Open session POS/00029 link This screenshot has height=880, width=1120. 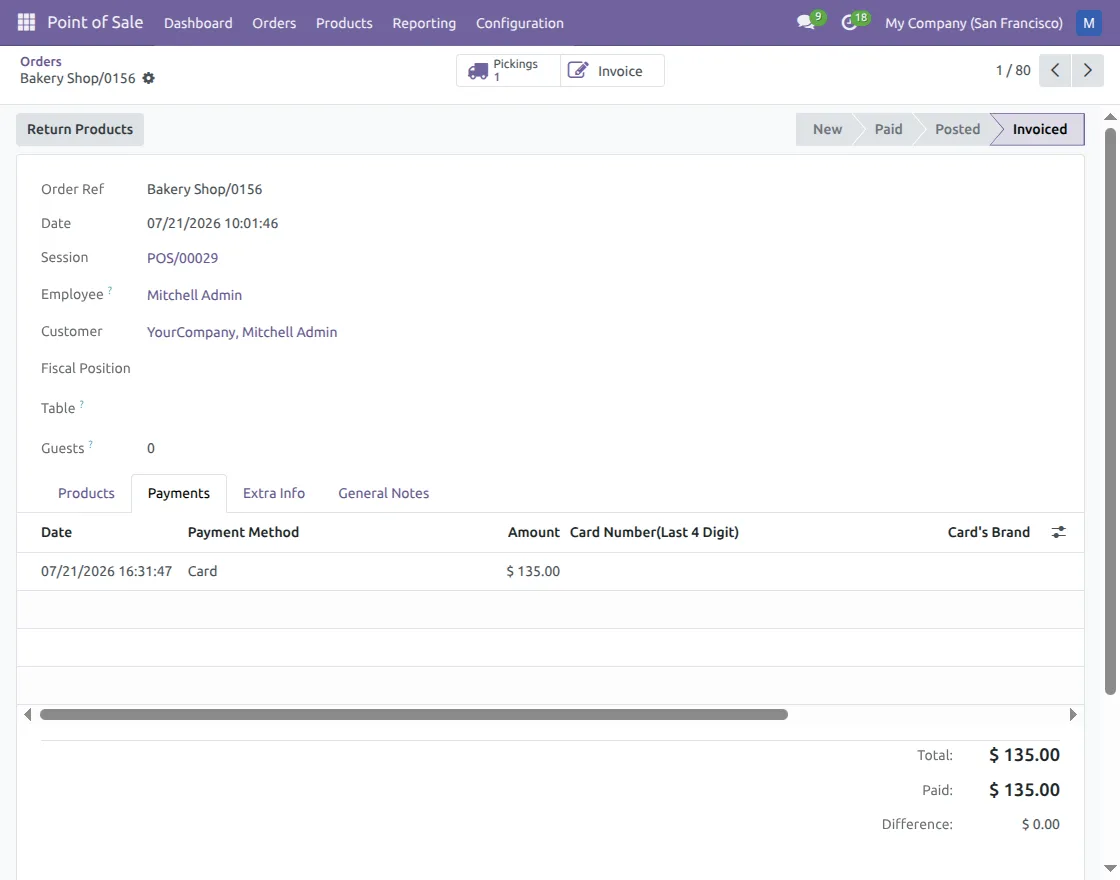pyautogui.click(x=182, y=258)
